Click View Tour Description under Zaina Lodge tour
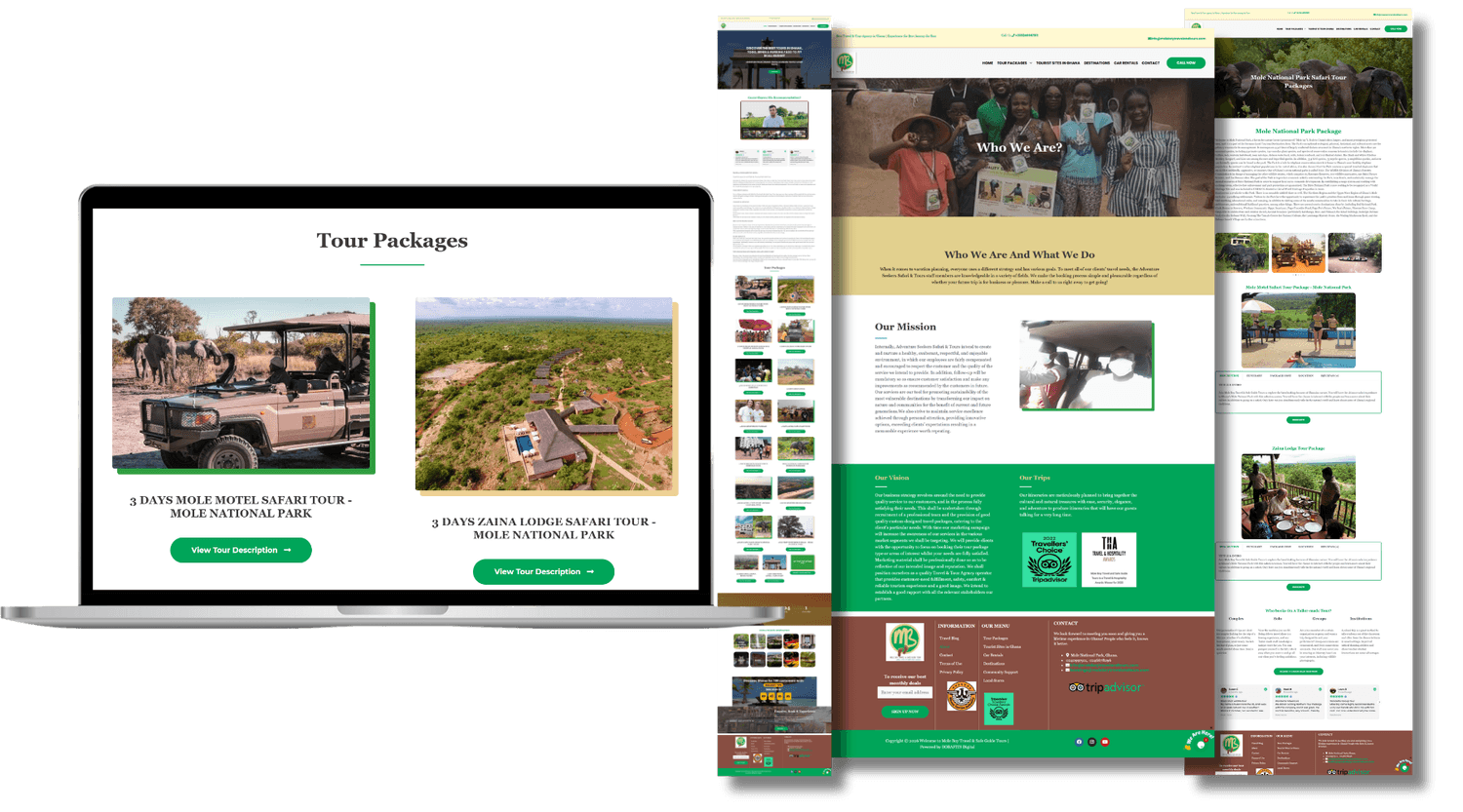 (543, 571)
